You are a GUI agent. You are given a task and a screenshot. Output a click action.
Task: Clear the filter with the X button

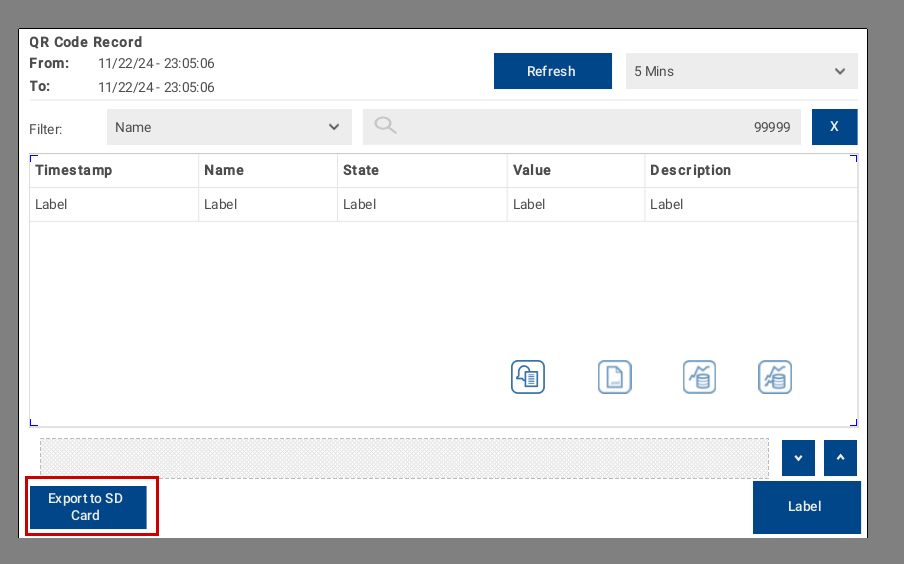834,127
